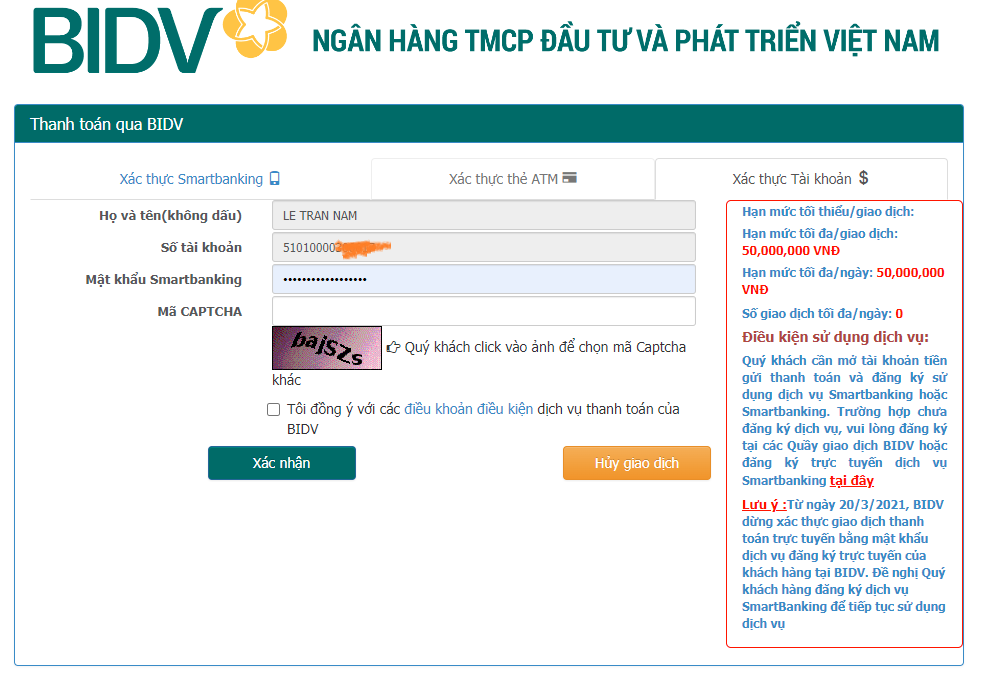Viewport: 990px width, 678px height.
Task: Click the Số tài khoản field
Action: click(x=484, y=247)
